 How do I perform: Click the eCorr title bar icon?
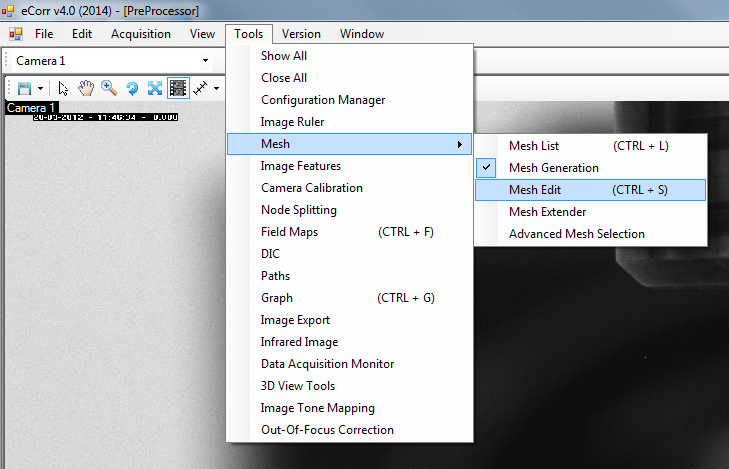click(x=7, y=10)
